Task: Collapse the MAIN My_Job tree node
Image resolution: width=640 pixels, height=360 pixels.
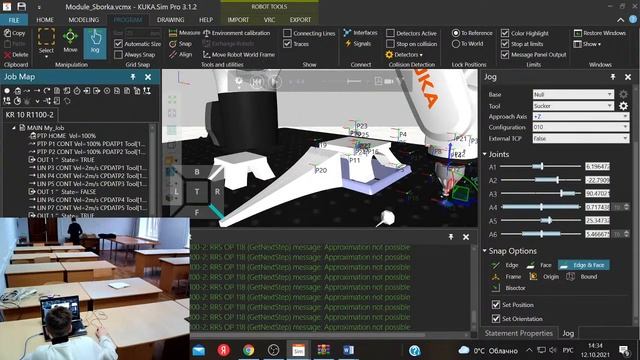Action: click(14, 128)
